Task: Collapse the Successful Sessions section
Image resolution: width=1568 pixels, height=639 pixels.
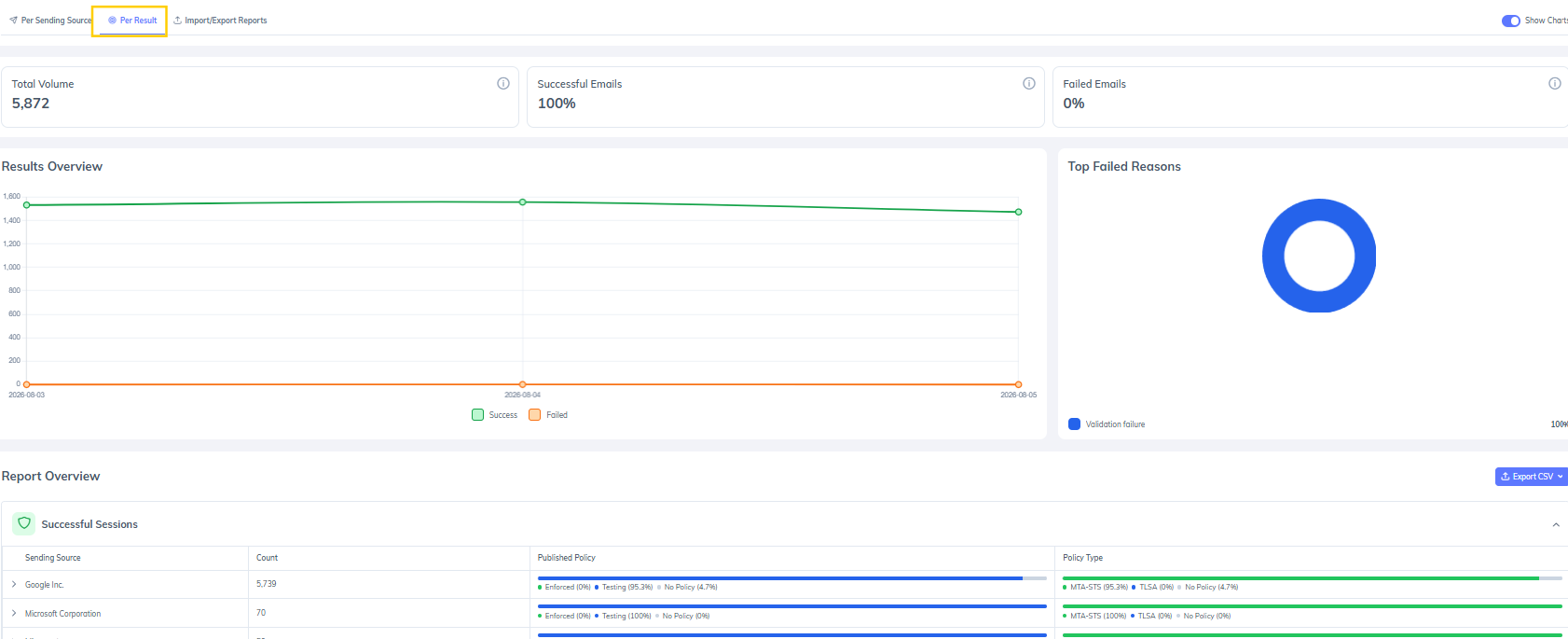Action: click(1556, 525)
